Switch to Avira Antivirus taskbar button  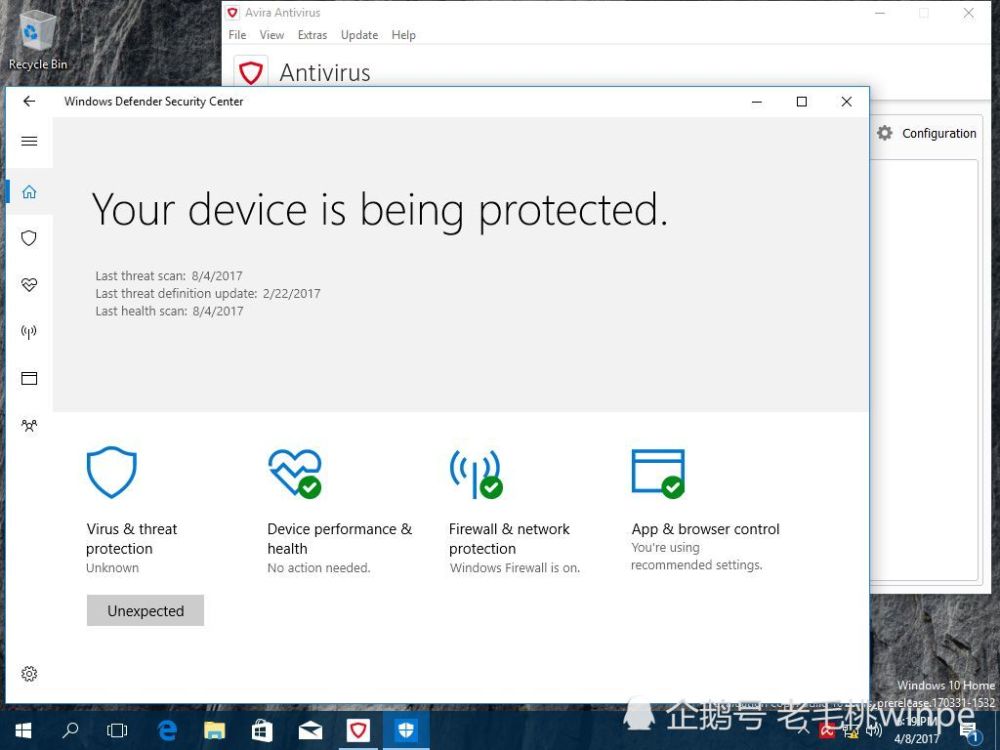click(358, 731)
